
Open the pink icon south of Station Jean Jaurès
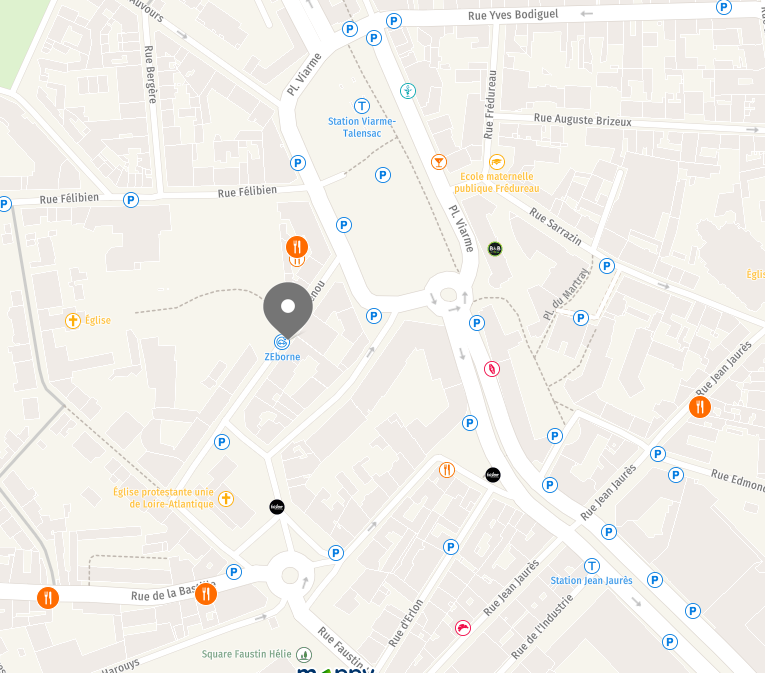(463, 628)
